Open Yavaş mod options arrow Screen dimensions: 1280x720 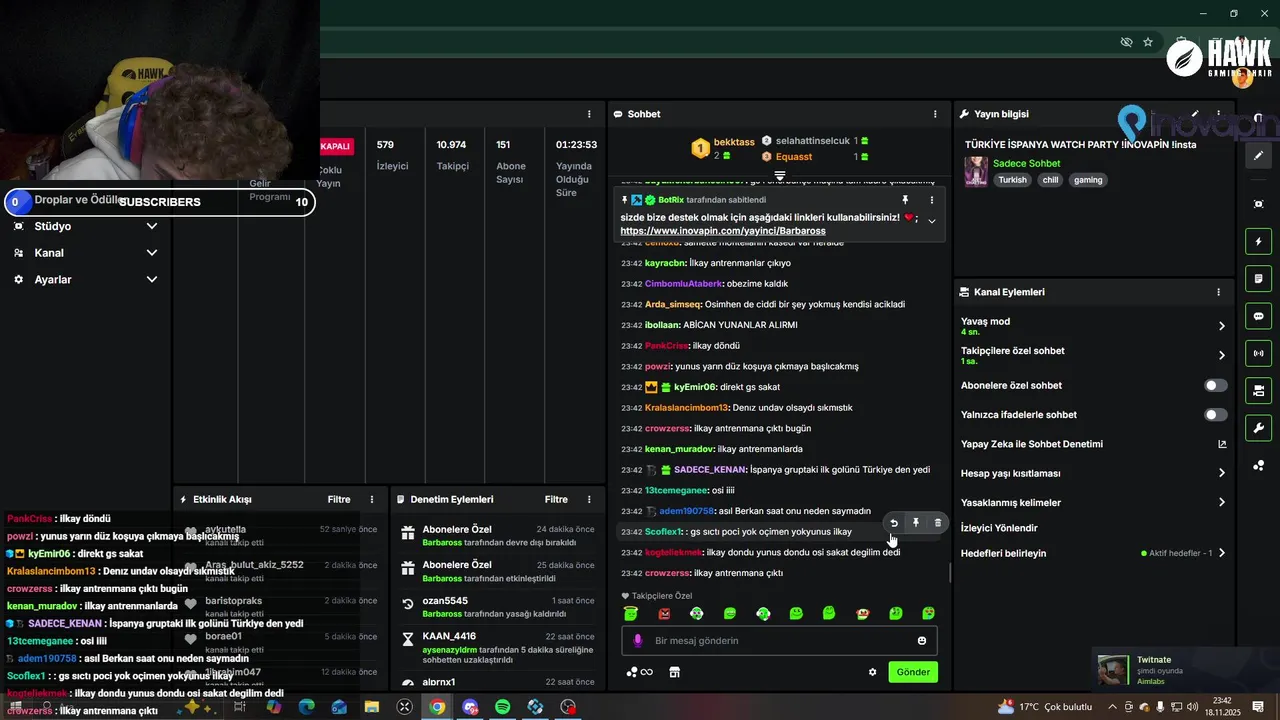(1221, 326)
